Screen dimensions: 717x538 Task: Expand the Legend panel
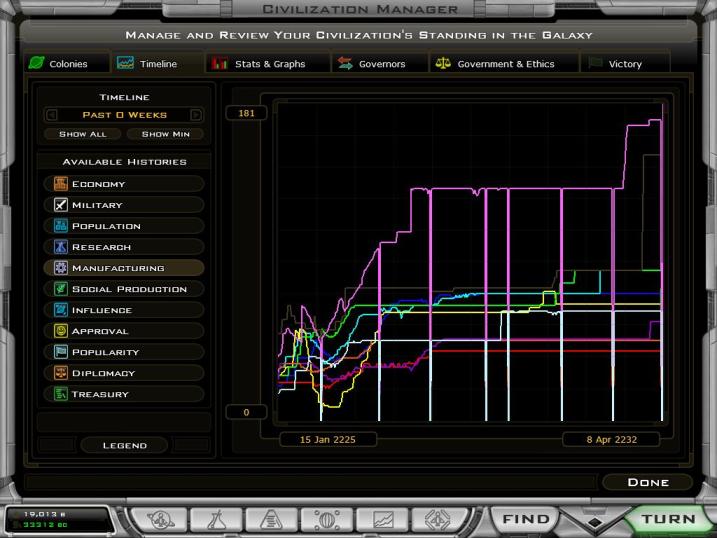[x=124, y=445]
